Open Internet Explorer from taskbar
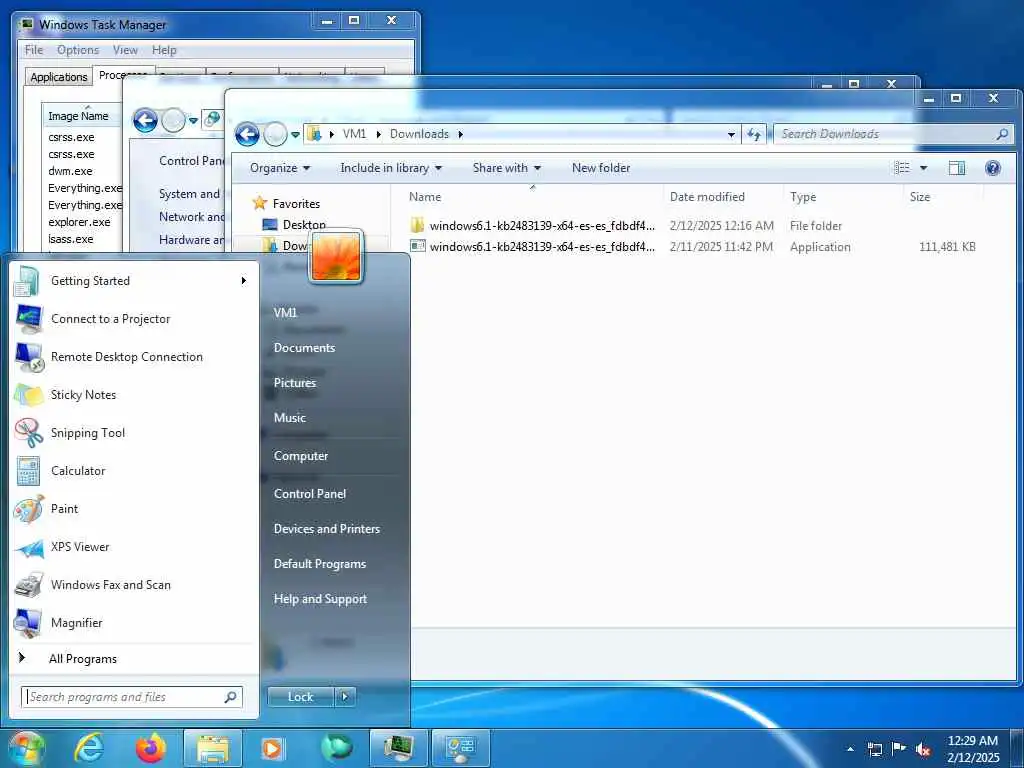 (88, 748)
